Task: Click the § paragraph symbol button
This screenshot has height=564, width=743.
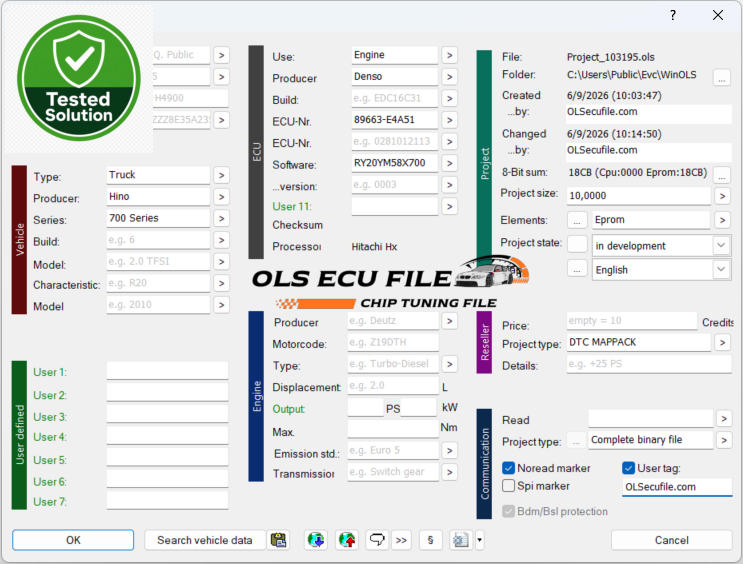Action: coord(430,540)
